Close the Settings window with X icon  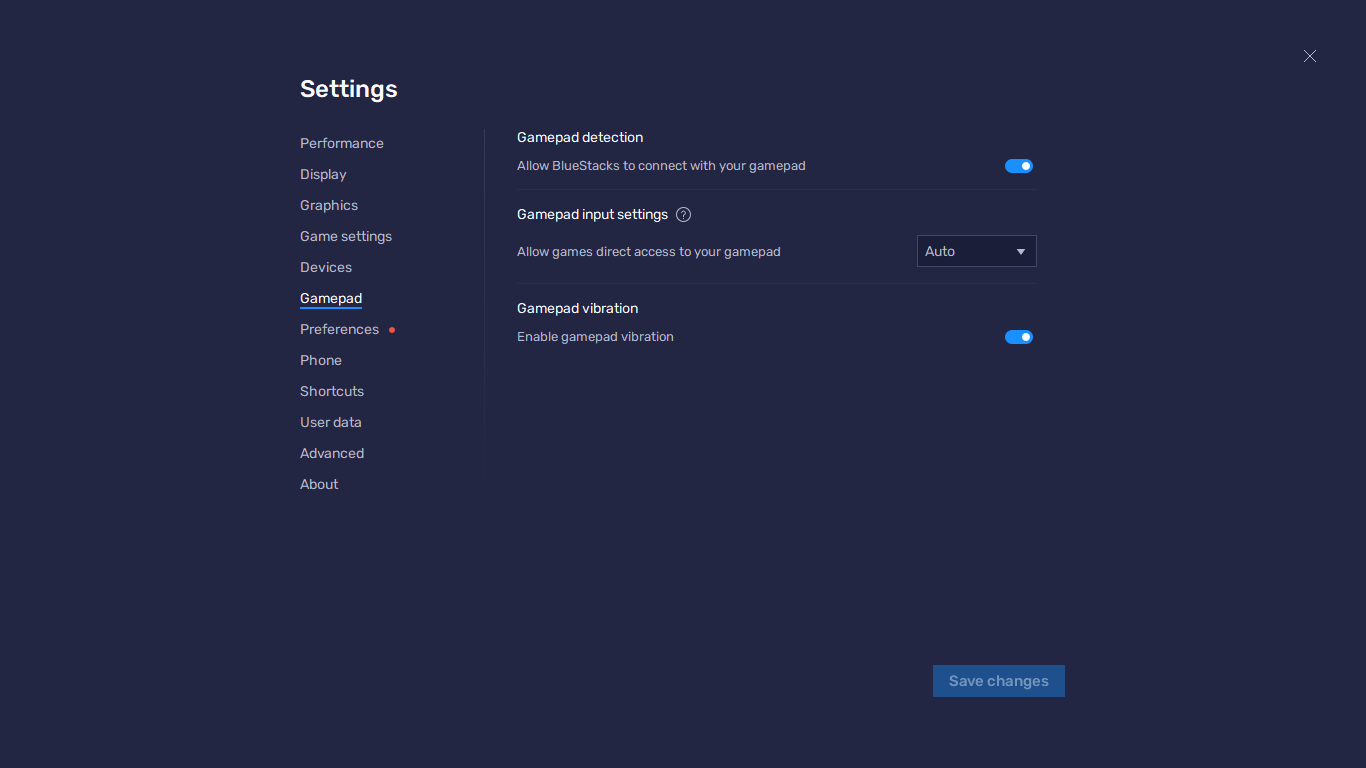tap(1310, 57)
